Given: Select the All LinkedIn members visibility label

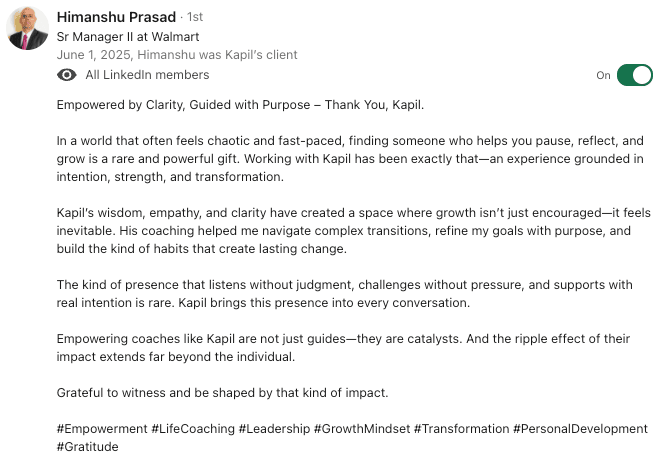Looking at the screenshot, I should pyautogui.click(x=147, y=75).
